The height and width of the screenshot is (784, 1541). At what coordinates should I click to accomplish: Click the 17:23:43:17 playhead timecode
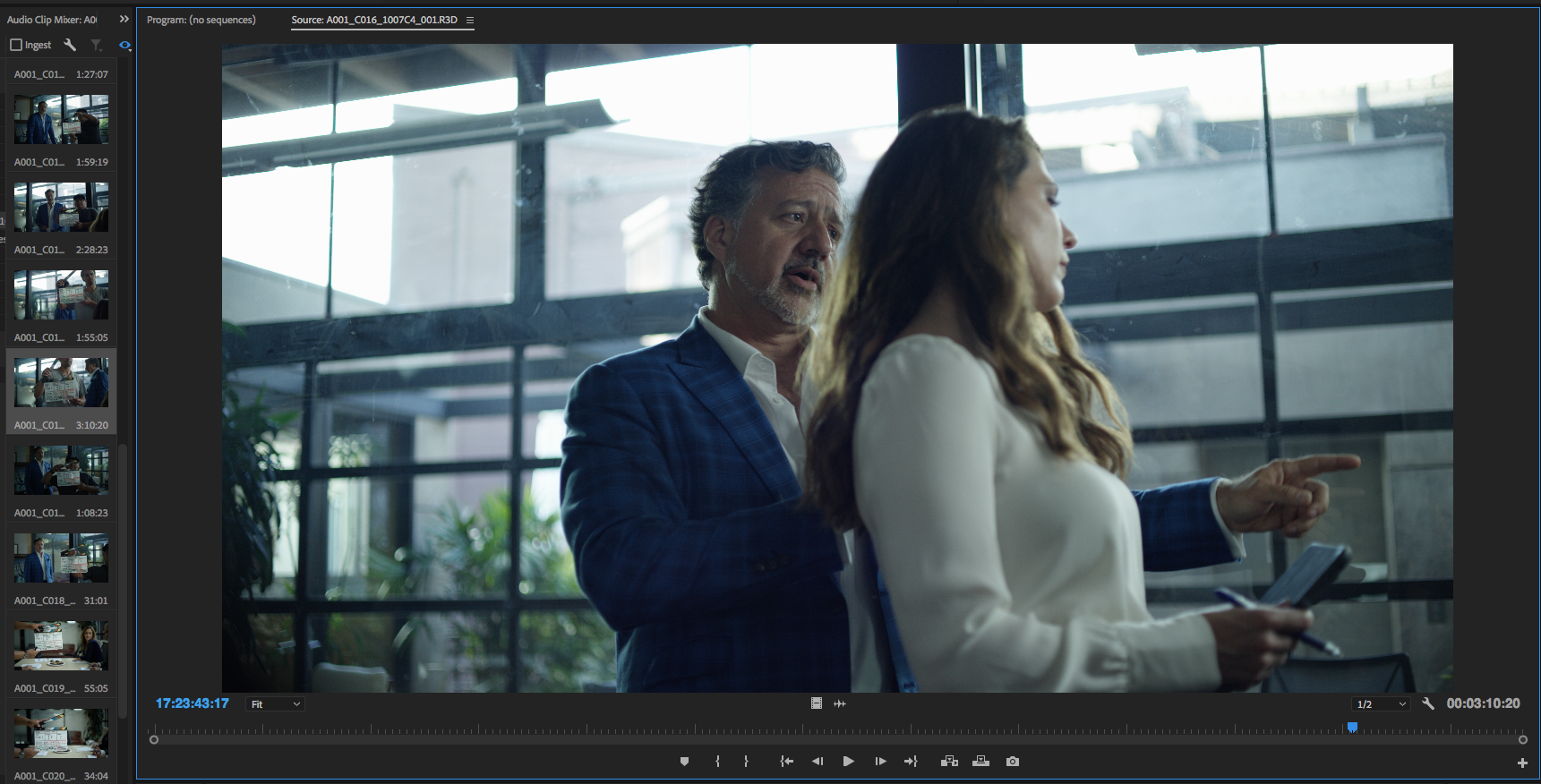193,703
